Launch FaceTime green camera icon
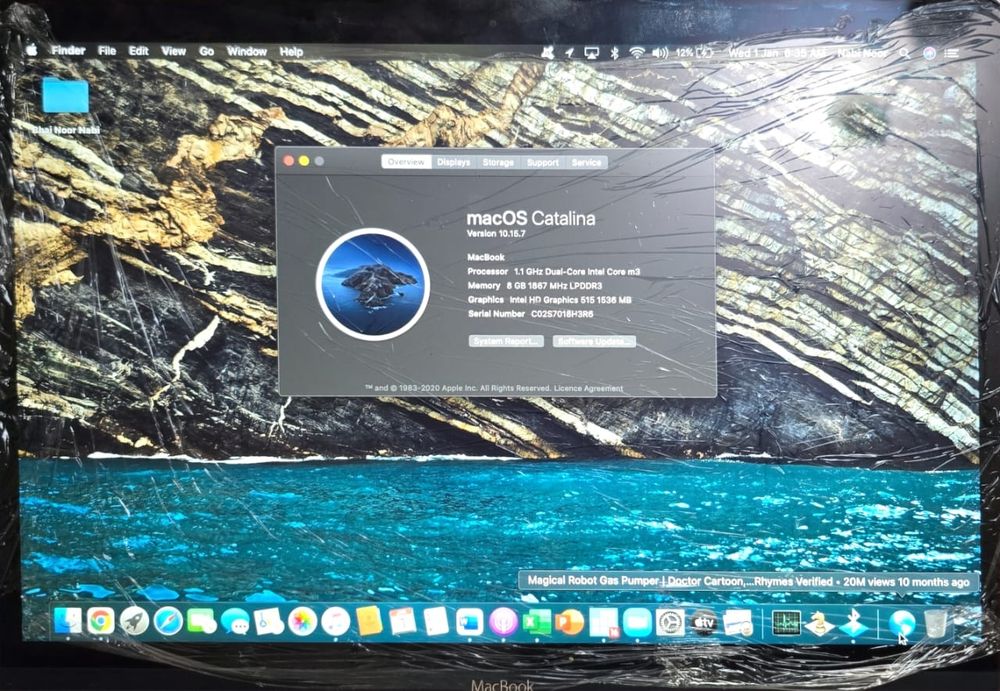 coord(202,621)
